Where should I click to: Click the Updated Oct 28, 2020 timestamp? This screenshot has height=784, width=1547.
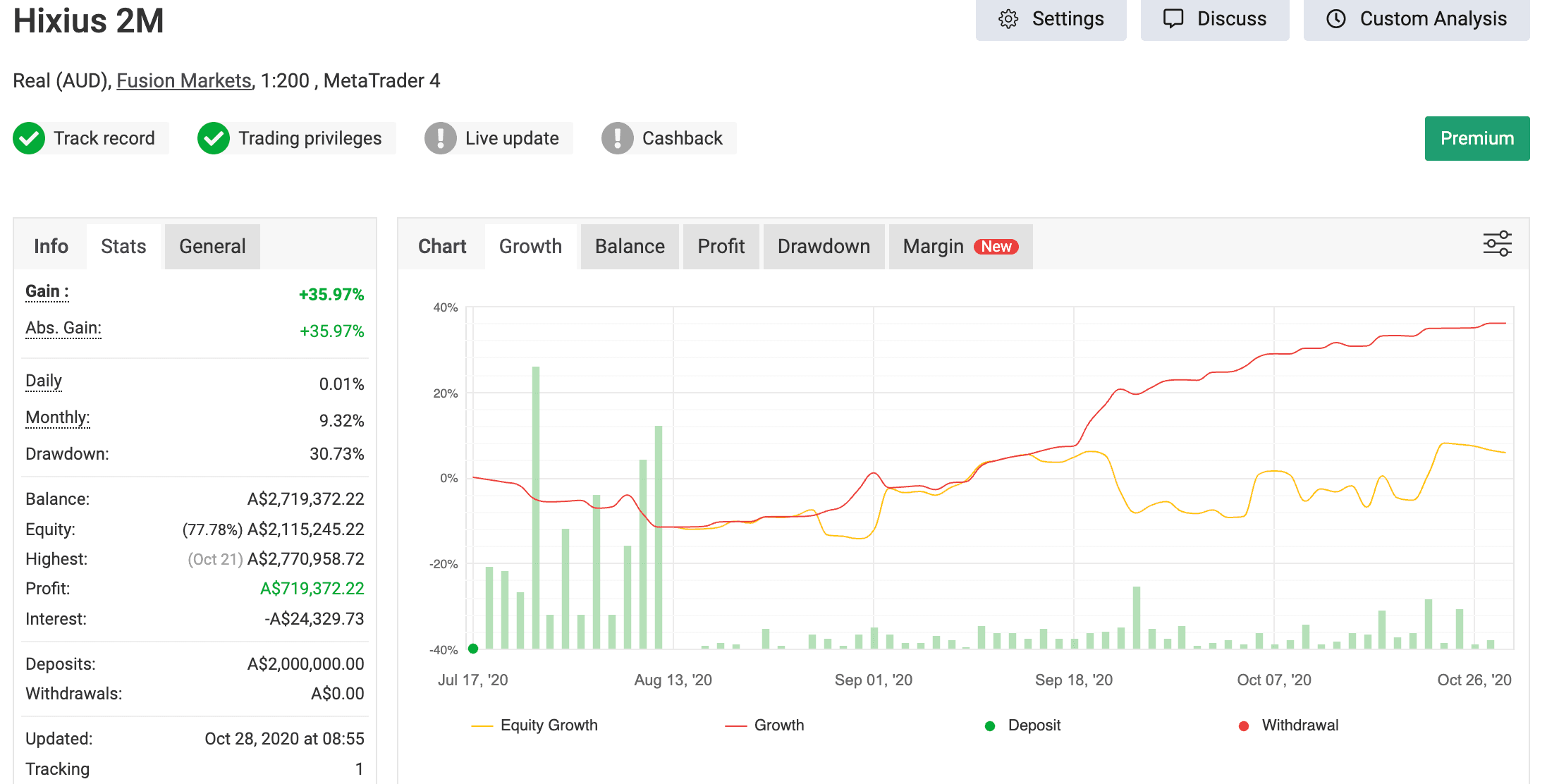284,739
